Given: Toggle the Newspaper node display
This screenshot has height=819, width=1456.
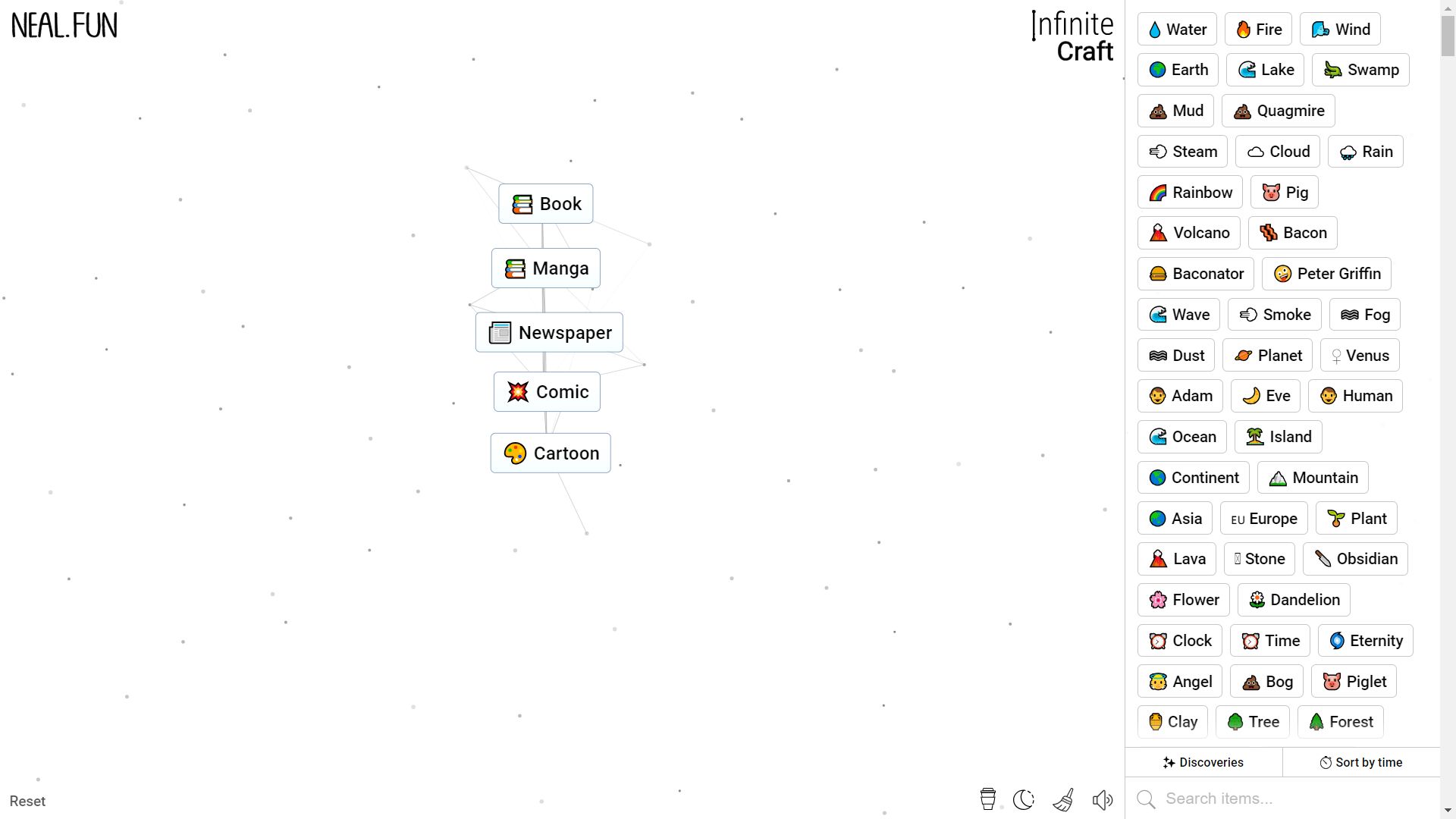Looking at the screenshot, I should tap(549, 332).
